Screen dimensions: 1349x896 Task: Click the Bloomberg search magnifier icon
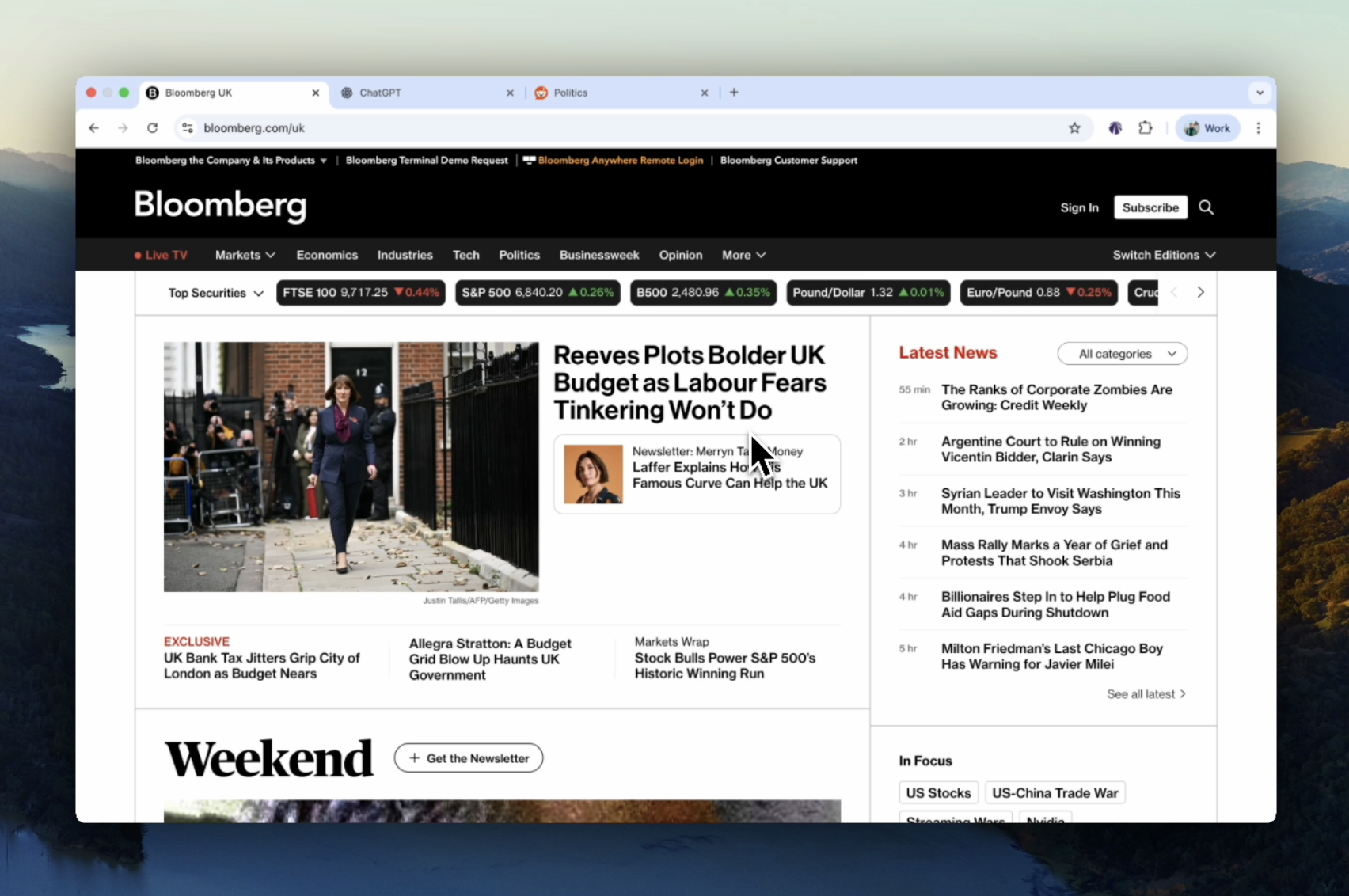point(1206,207)
